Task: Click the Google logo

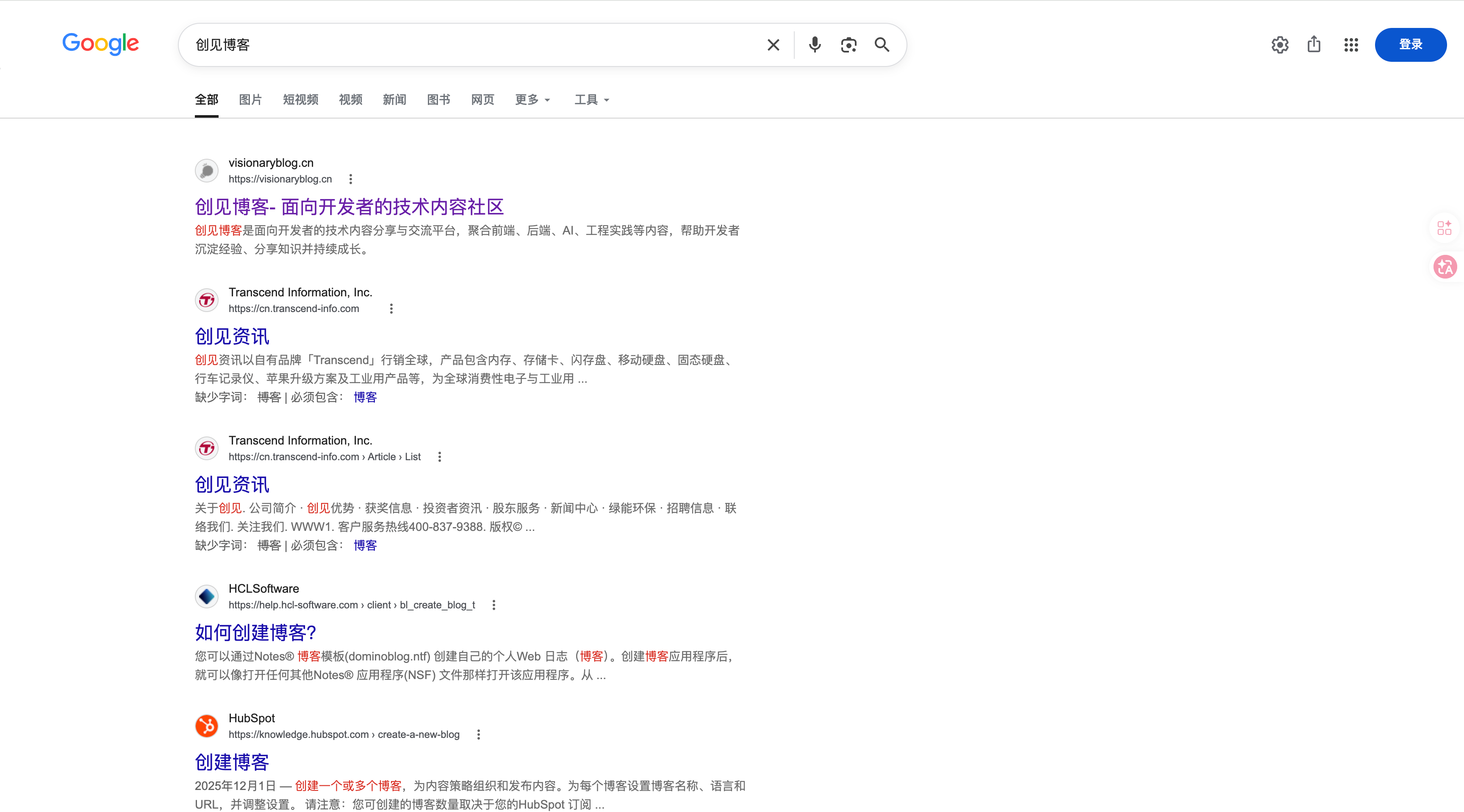Action: tap(100, 44)
